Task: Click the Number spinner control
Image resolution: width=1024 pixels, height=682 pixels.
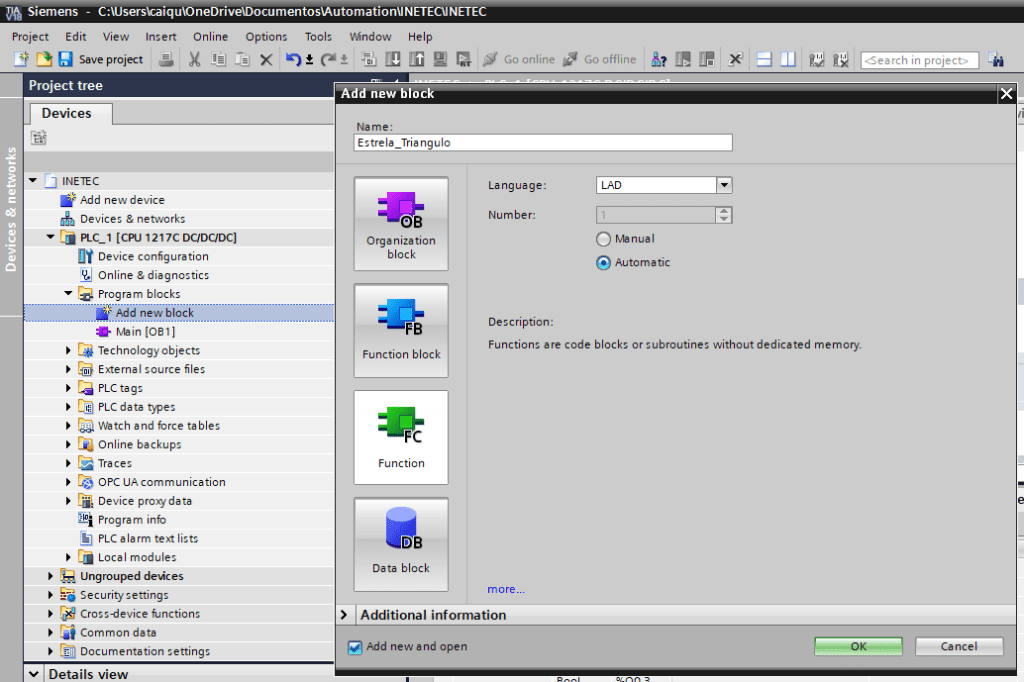Action: point(724,215)
